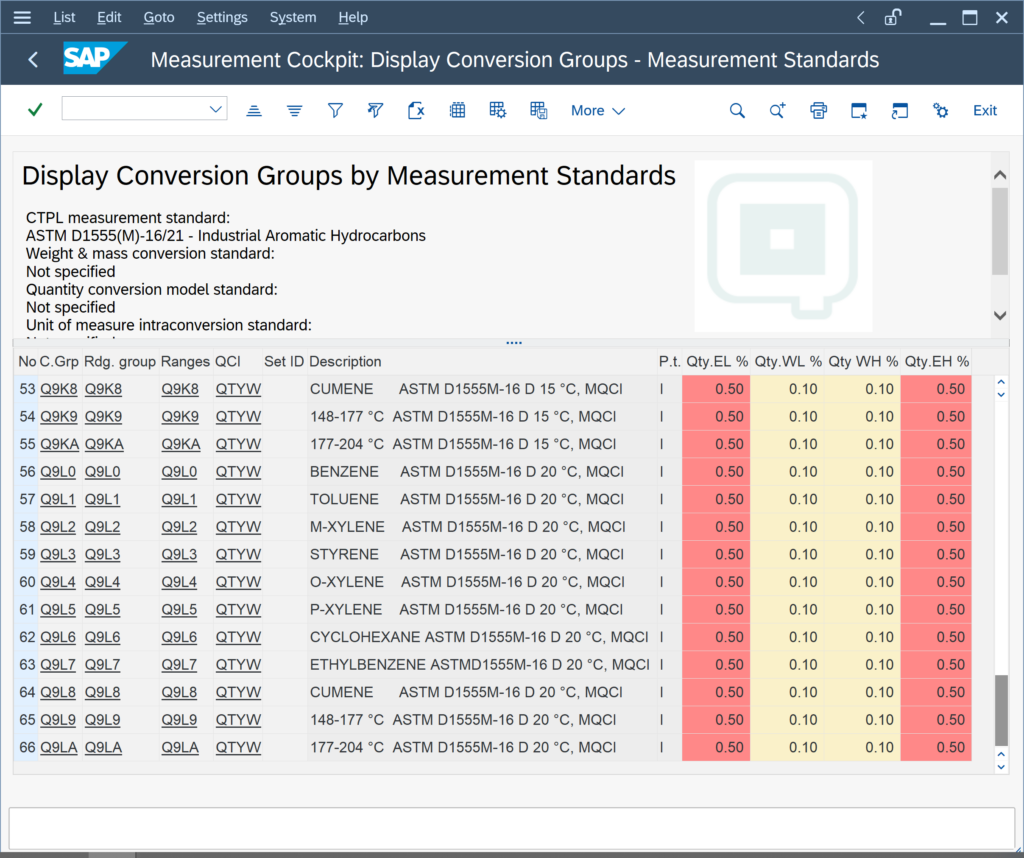The width and height of the screenshot is (1024, 858).
Task: Click the No column header
Action: 27,362
